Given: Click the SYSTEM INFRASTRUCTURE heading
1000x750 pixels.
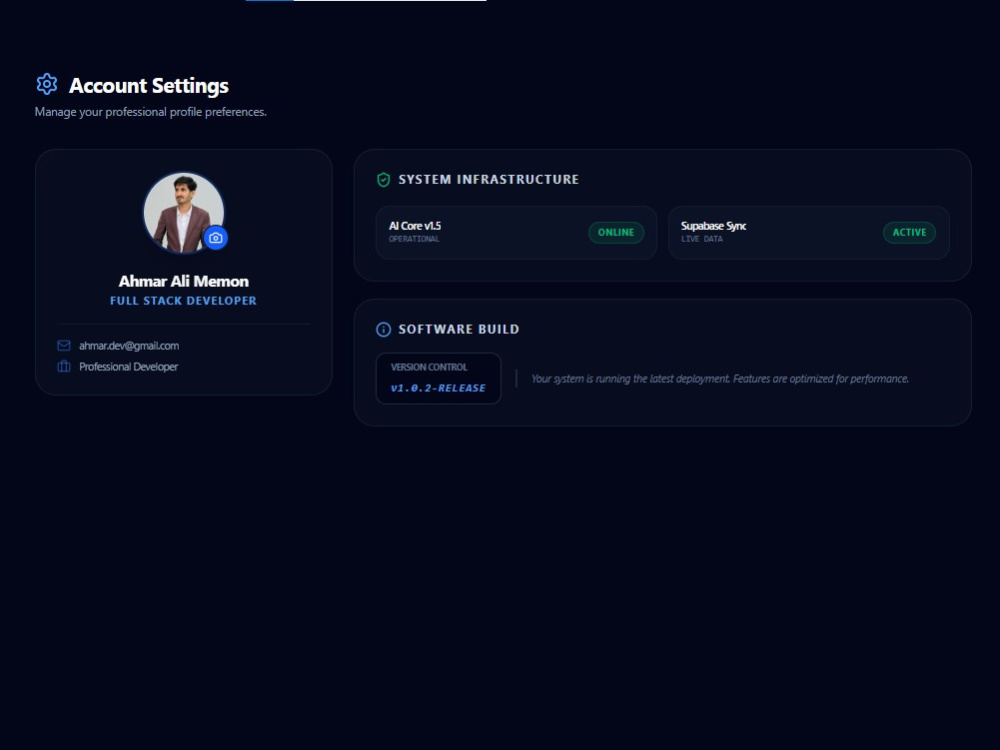Looking at the screenshot, I should point(489,180).
